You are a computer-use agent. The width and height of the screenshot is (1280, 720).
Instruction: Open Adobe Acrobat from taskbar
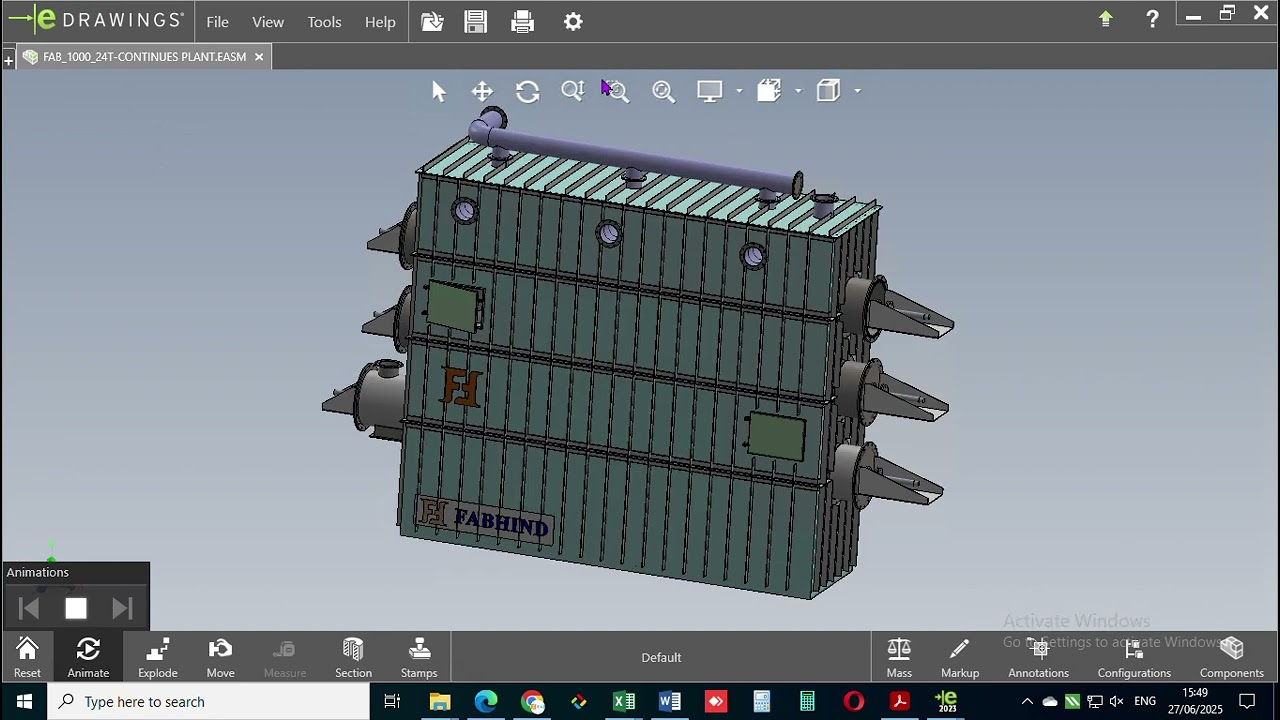point(899,702)
